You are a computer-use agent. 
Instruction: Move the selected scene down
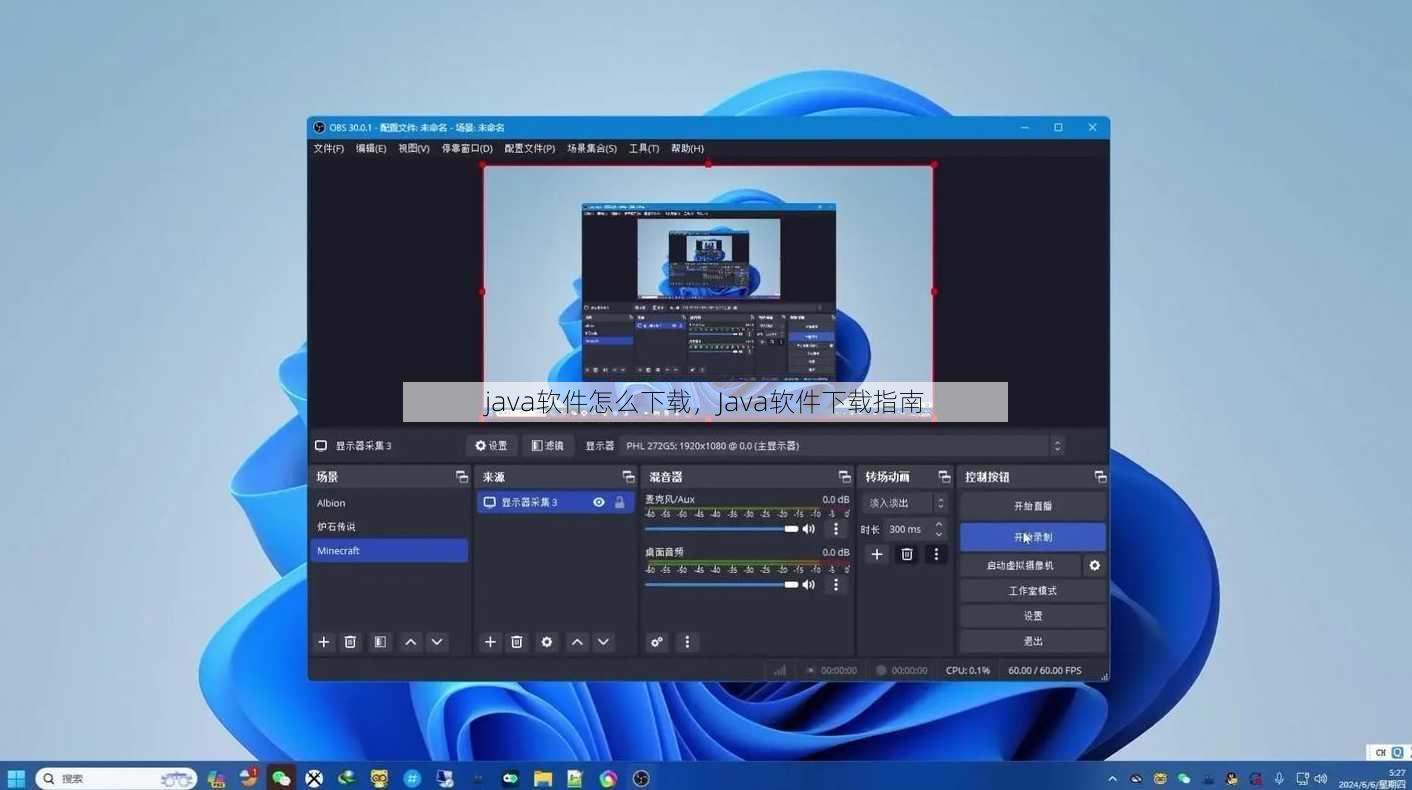pos(437,642)
